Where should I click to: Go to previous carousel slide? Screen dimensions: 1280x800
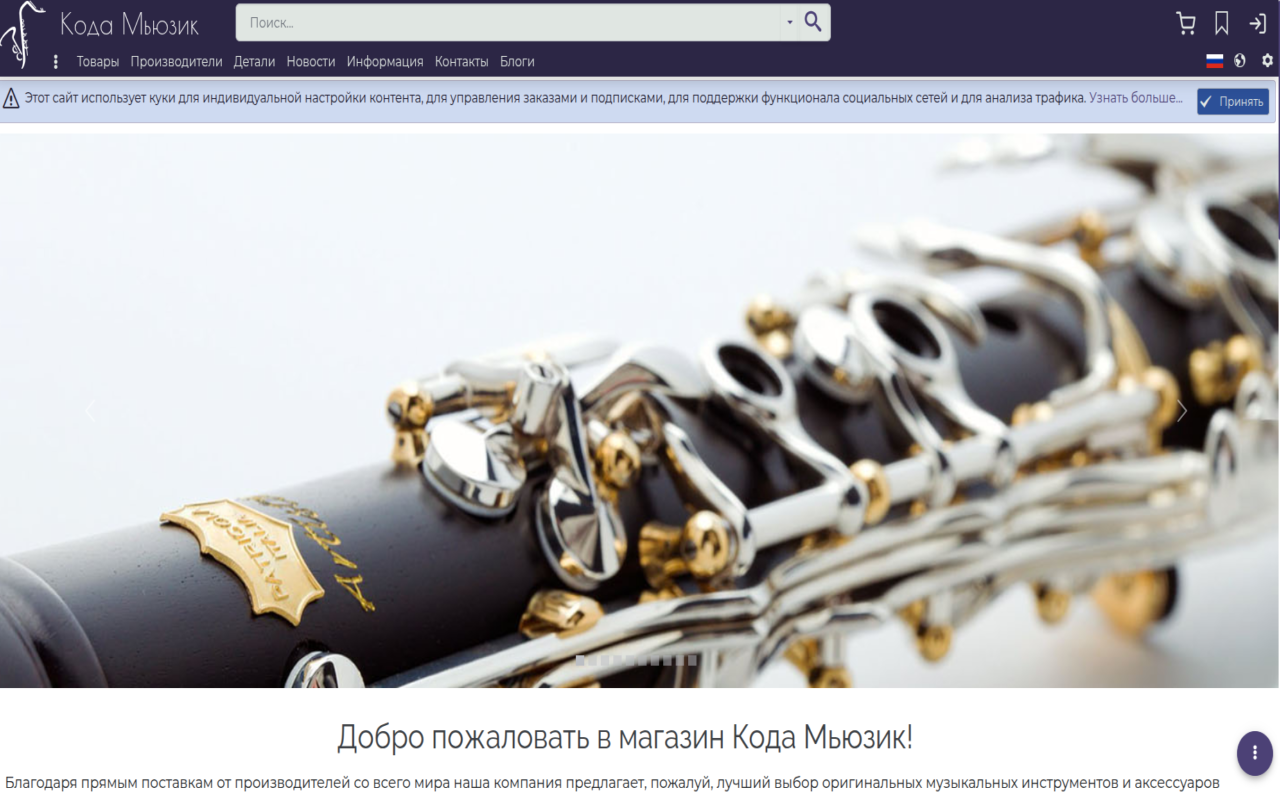tap(90, 410)
